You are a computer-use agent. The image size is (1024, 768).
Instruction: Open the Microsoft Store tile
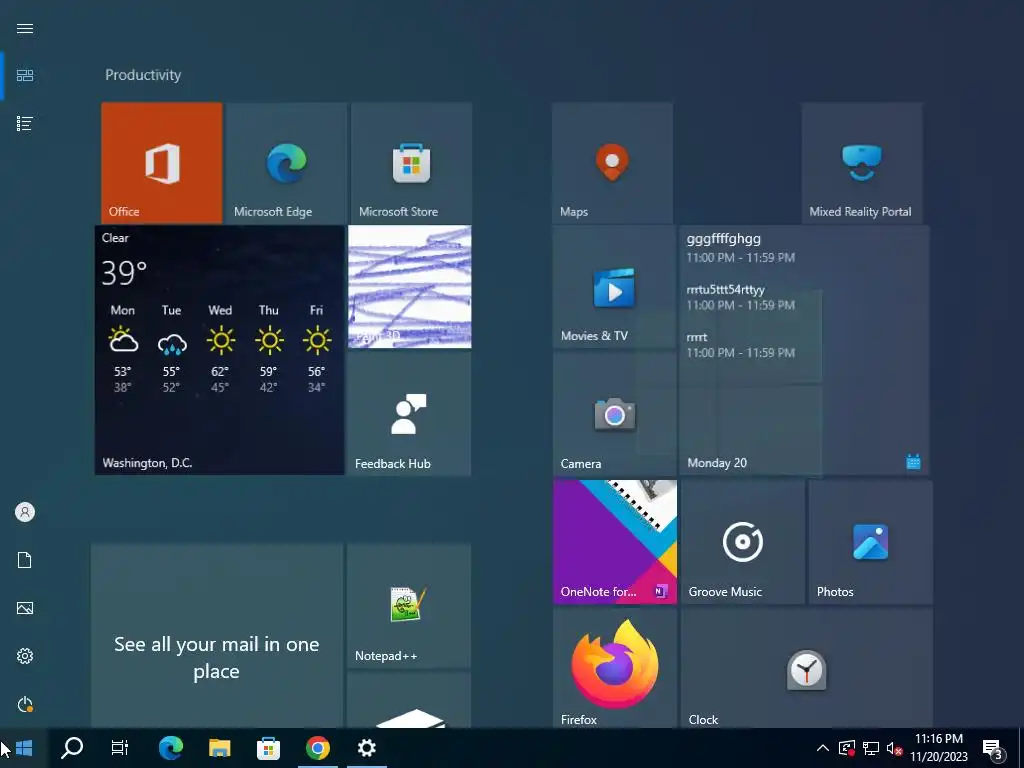tap(411, 163)
